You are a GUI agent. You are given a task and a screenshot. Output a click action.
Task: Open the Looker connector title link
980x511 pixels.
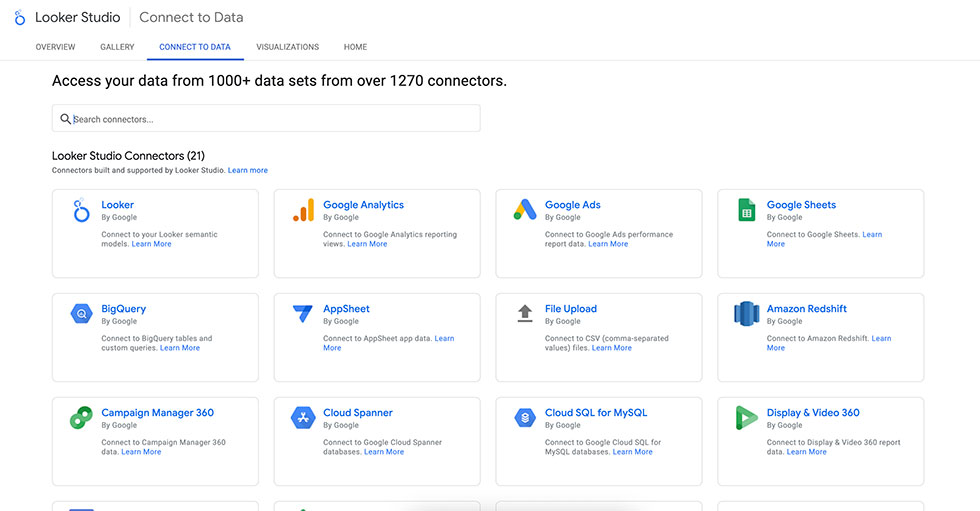click(x=118, y=205)
